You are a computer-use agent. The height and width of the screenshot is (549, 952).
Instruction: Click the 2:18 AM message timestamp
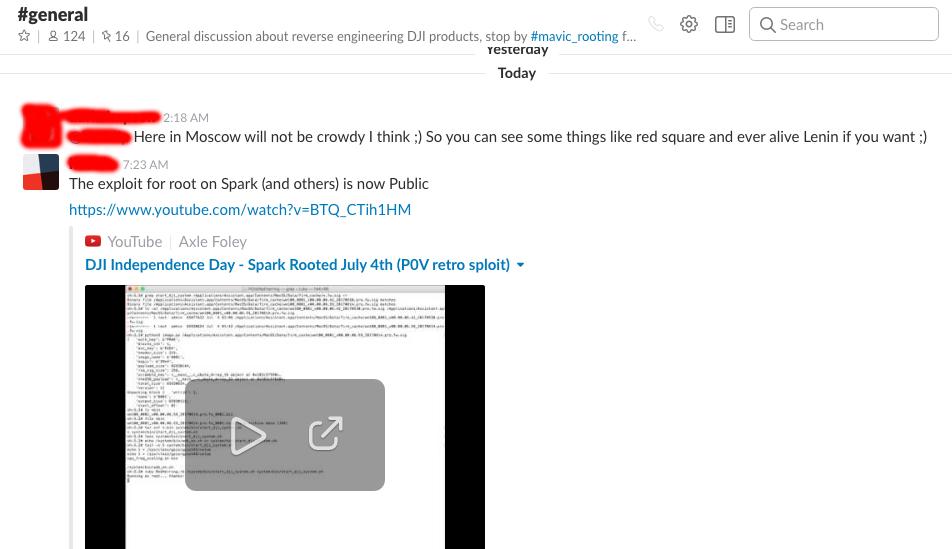pos(186,118)
